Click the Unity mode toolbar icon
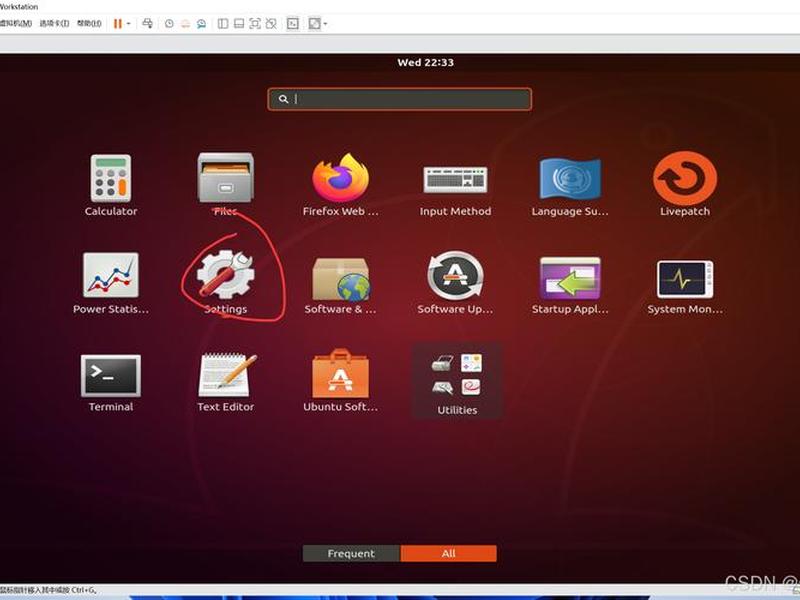Viewport: 800px width, 600px height. (x=271, y=23)
